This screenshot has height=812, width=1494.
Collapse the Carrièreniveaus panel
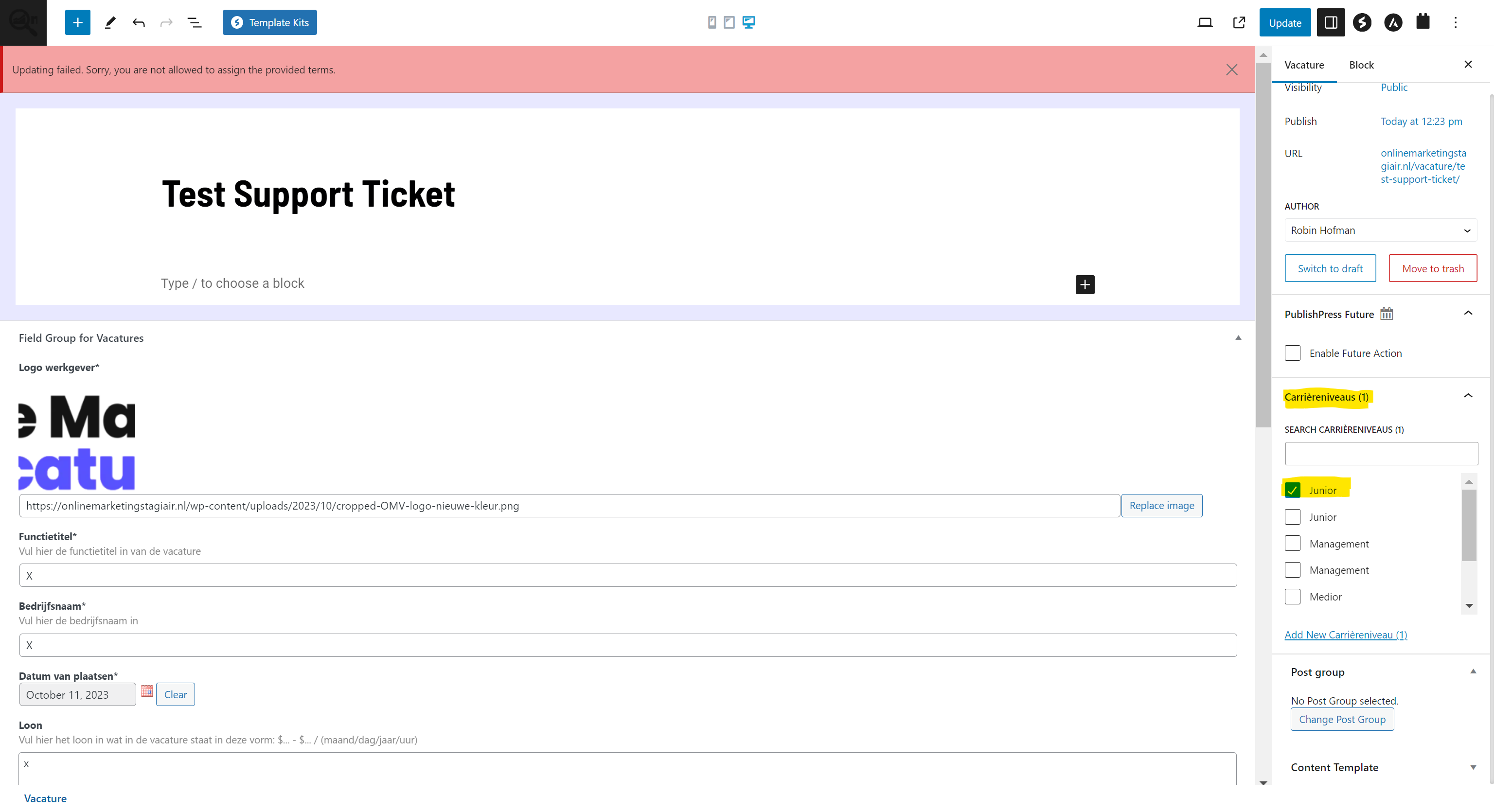pos(1468,396)
